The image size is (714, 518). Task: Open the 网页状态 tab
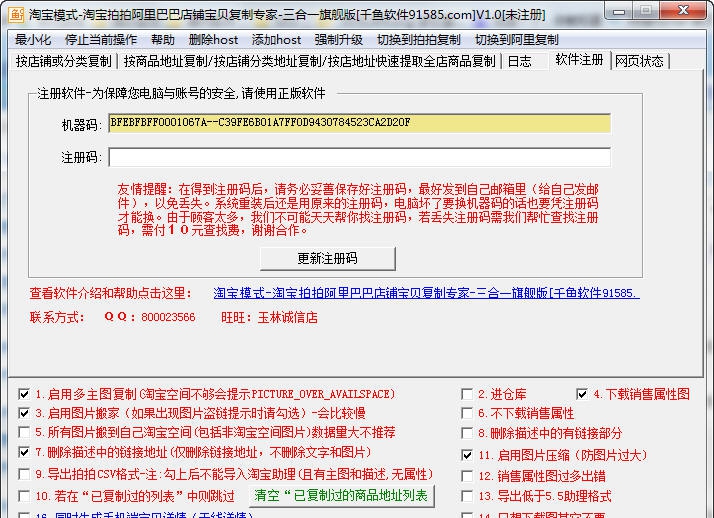pyautogui.click(x=639, y=61)
